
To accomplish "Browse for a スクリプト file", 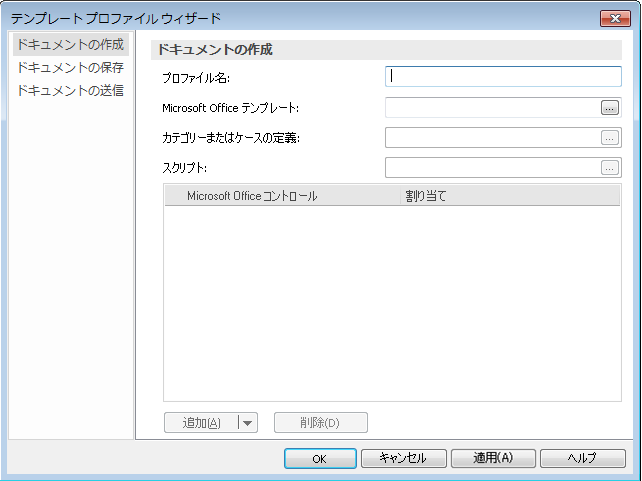I will tap(610, 168).
